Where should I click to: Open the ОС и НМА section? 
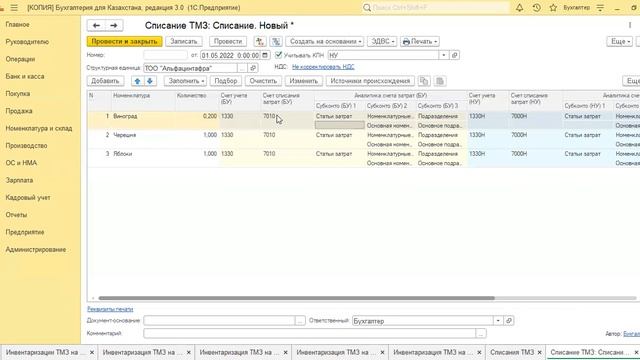21,163
